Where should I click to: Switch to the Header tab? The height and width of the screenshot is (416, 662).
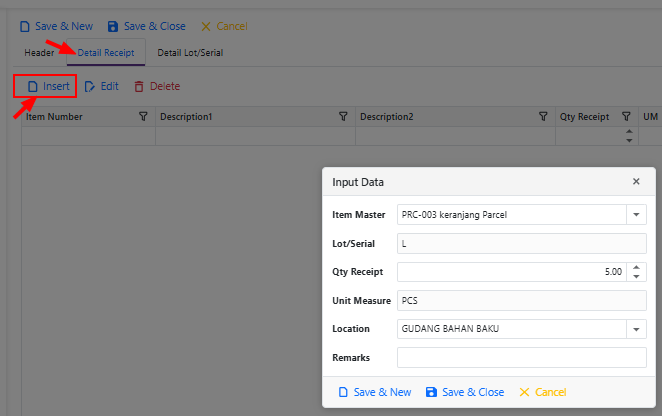[x=39, y=53]
